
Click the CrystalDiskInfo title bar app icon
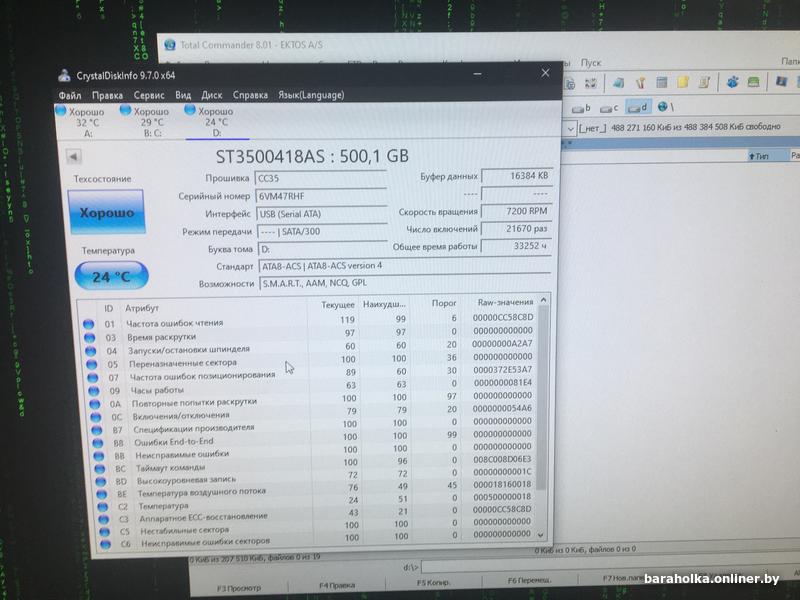click(x=64, y=75)
